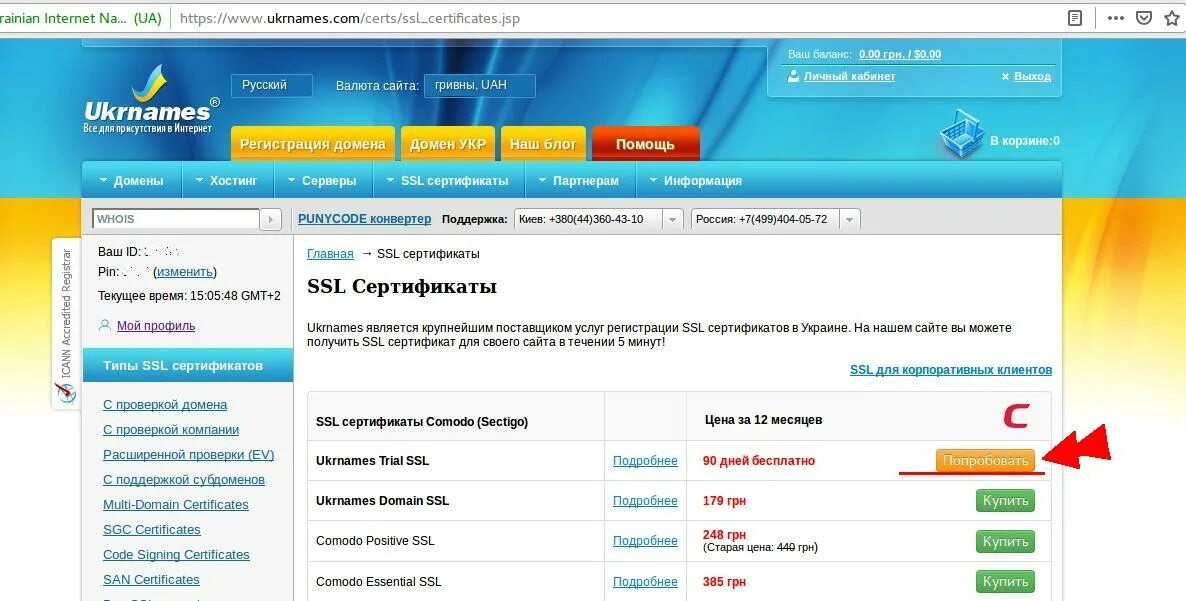The height and width of the screenshot is (601, 1186).
Task: Open Multi-Domain Certificates sidebar link
Action: pos(175,504)
